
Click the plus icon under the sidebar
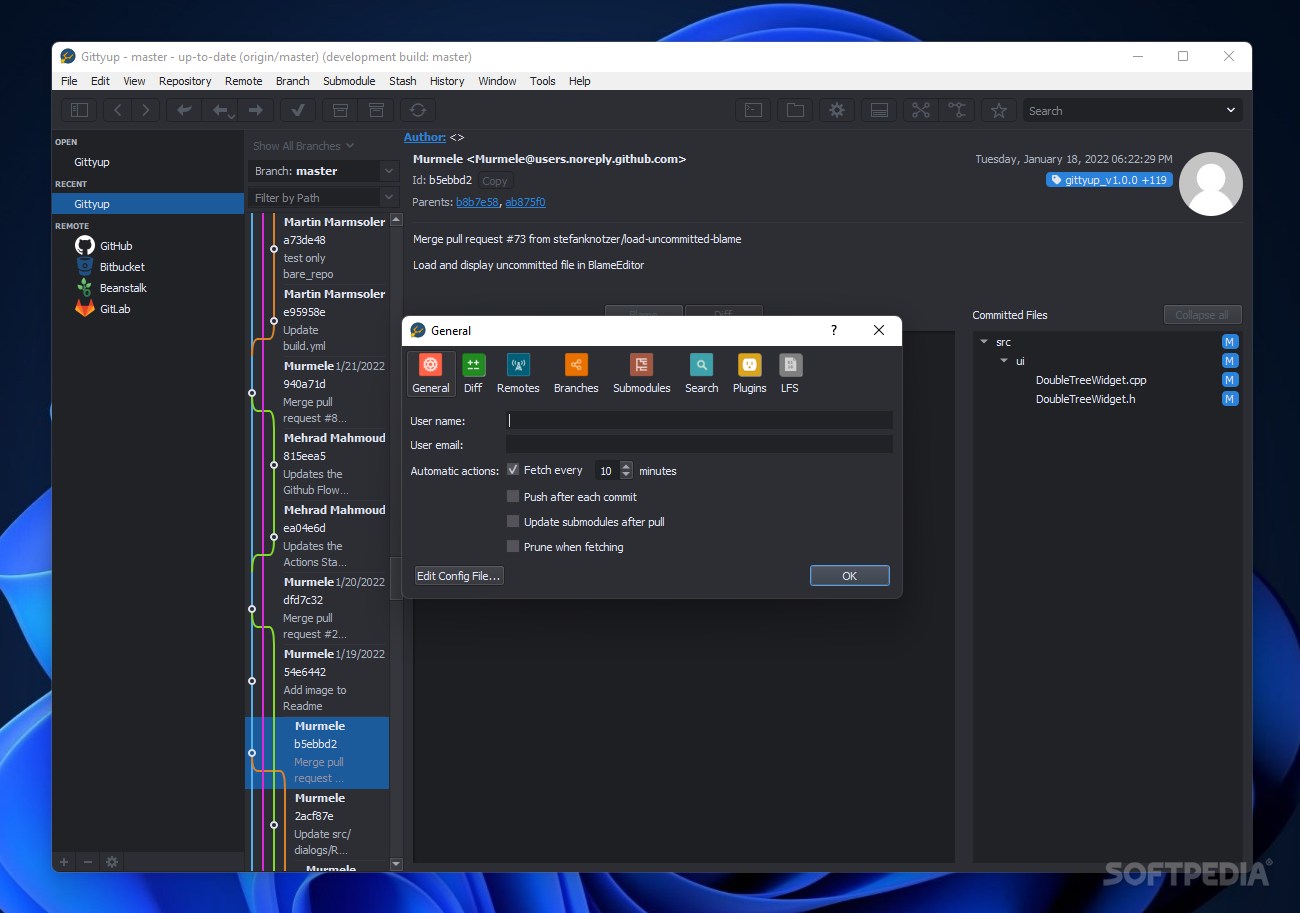[64, 861]
